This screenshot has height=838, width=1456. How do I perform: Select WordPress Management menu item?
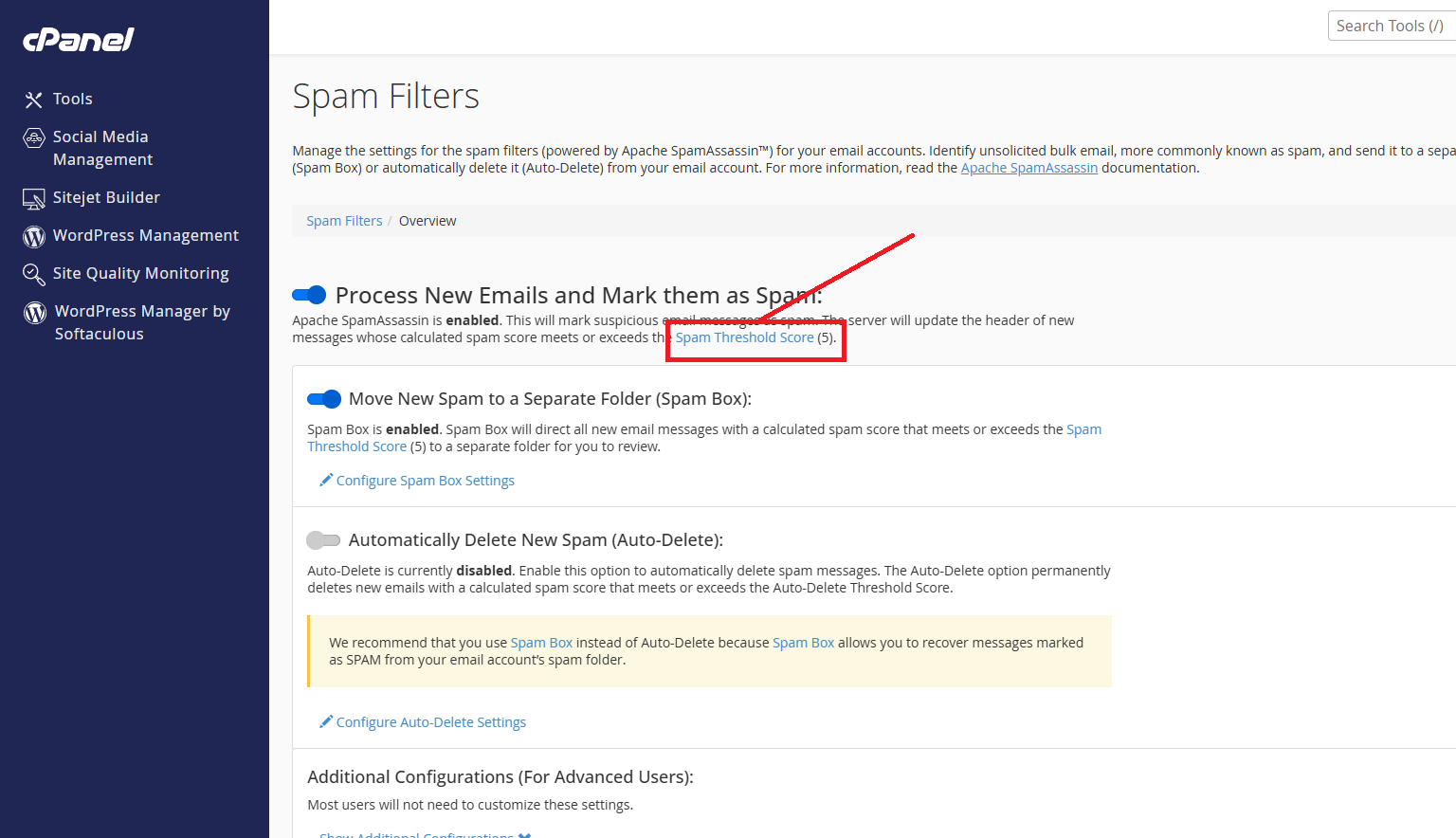click(146, 235)
